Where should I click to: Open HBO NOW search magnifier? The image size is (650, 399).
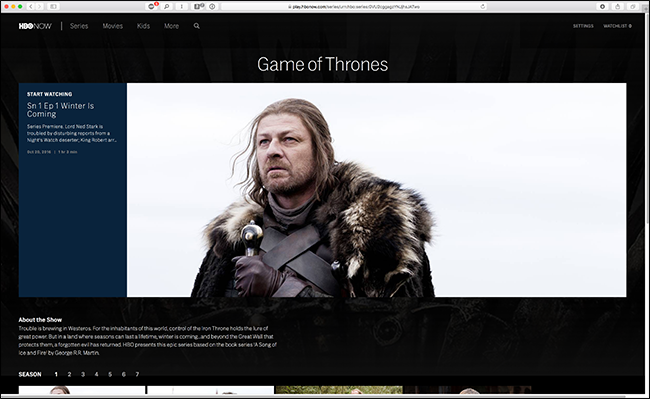coord(196,26)
